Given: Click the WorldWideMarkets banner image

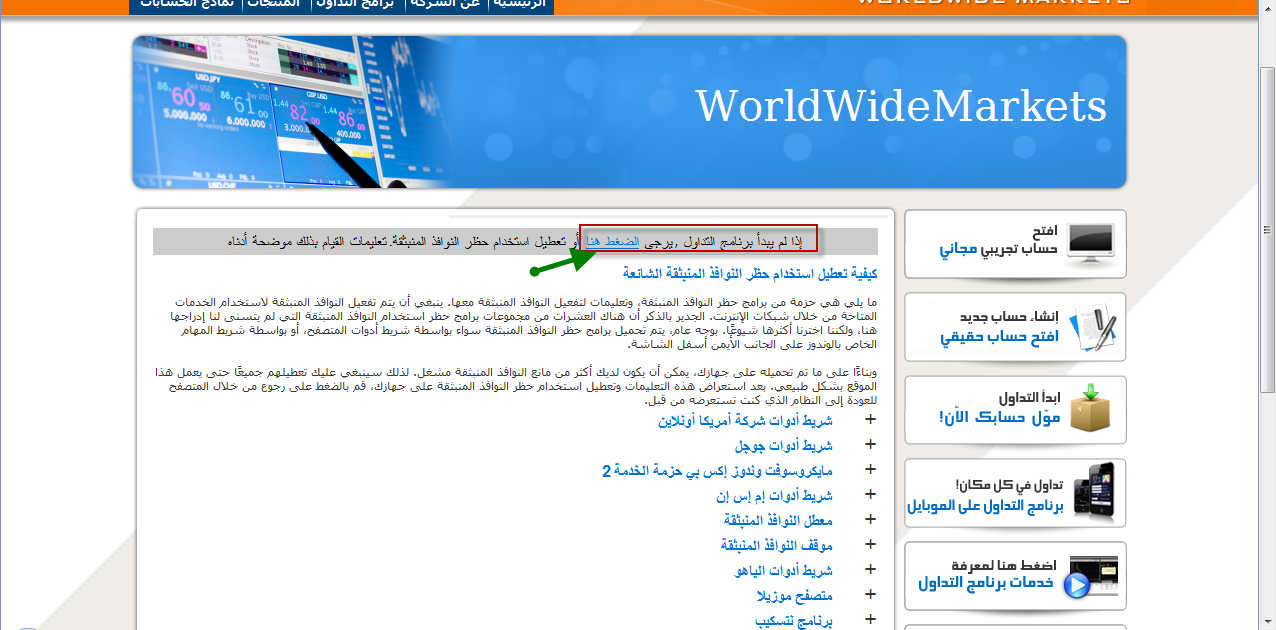Looking at the screenshot, I should [629, 112].
